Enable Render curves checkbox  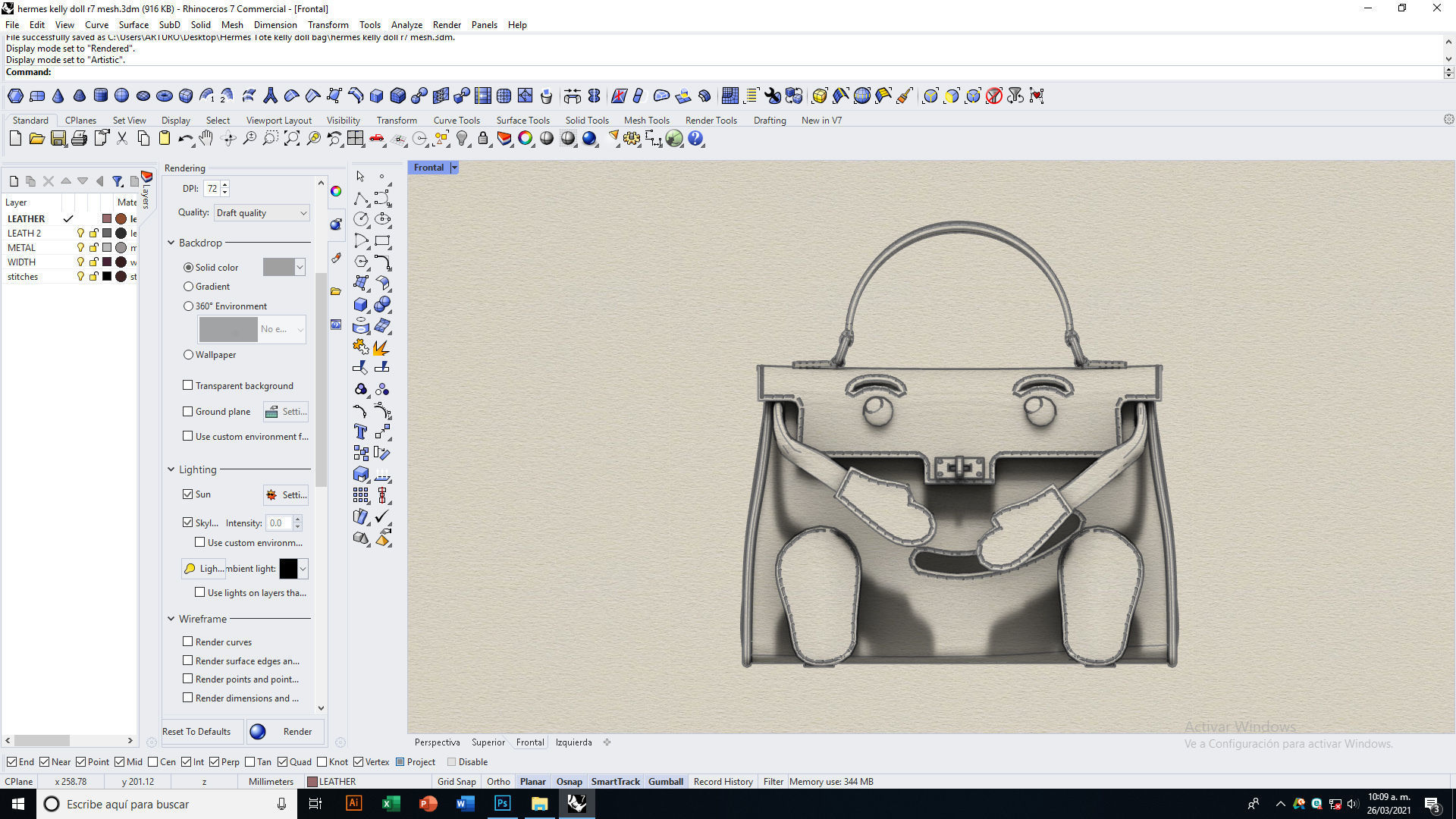click(187, 642)
